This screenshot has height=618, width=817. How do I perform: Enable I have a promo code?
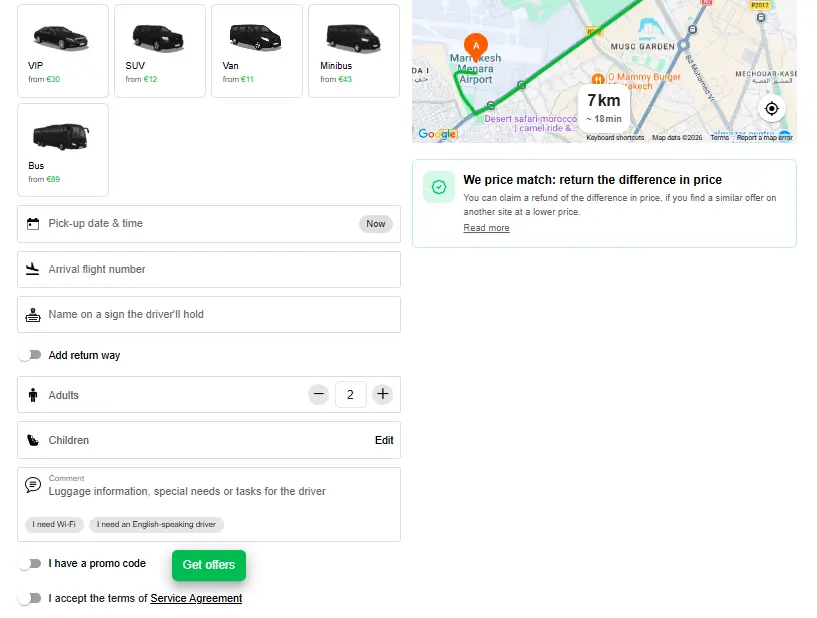tap(30, 563)
